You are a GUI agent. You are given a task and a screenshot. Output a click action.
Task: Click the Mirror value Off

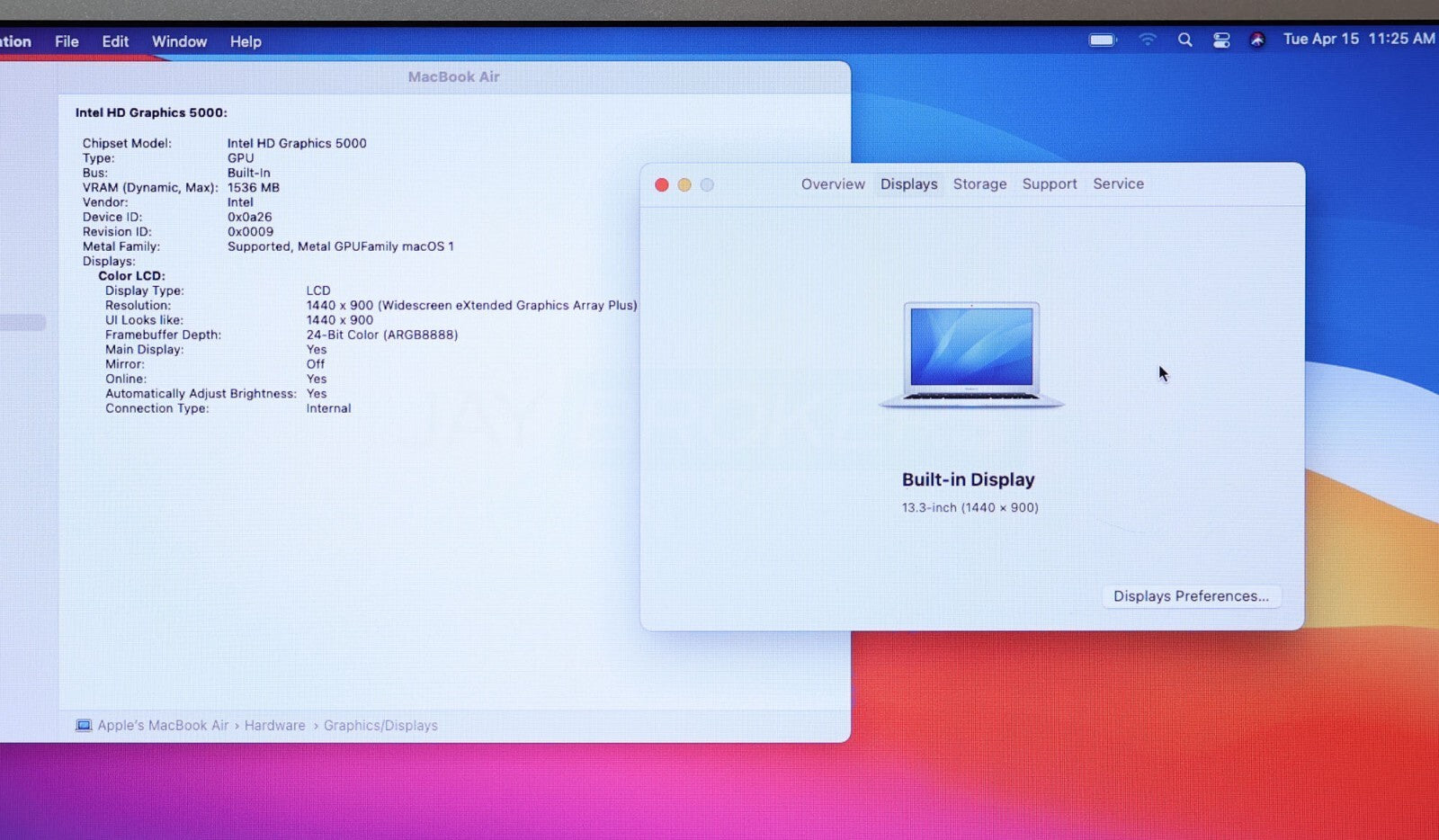(316, 364)
